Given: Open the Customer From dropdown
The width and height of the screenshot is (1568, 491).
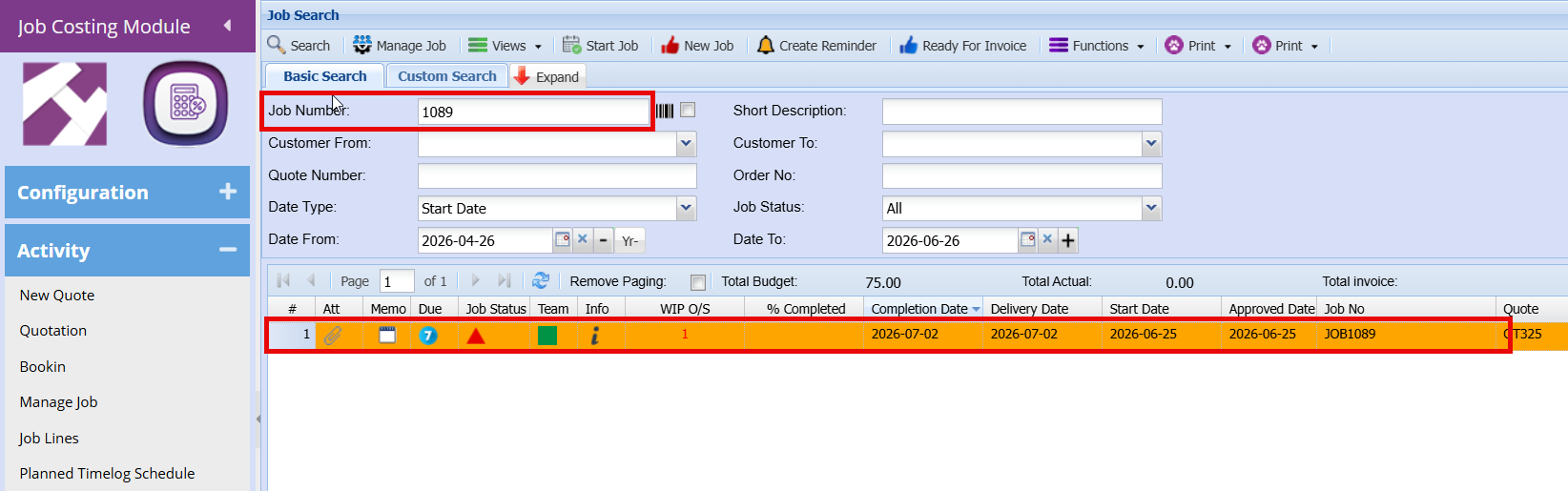Looking at the screenshot, I should tap(687, 143).
